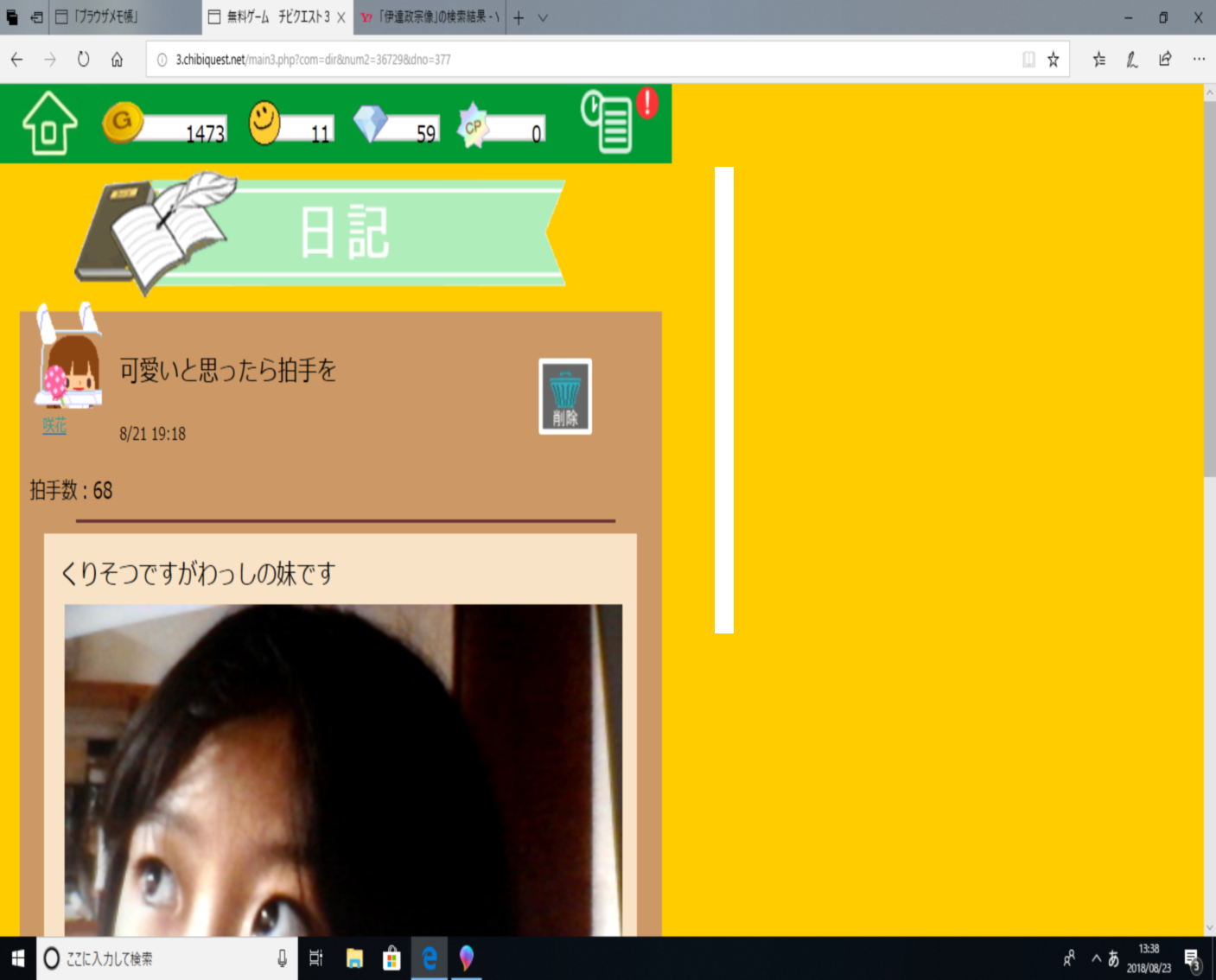Click the bunny-ear avatar character
The height and width of the screenshot is (980, 1216).
[69, 359]
